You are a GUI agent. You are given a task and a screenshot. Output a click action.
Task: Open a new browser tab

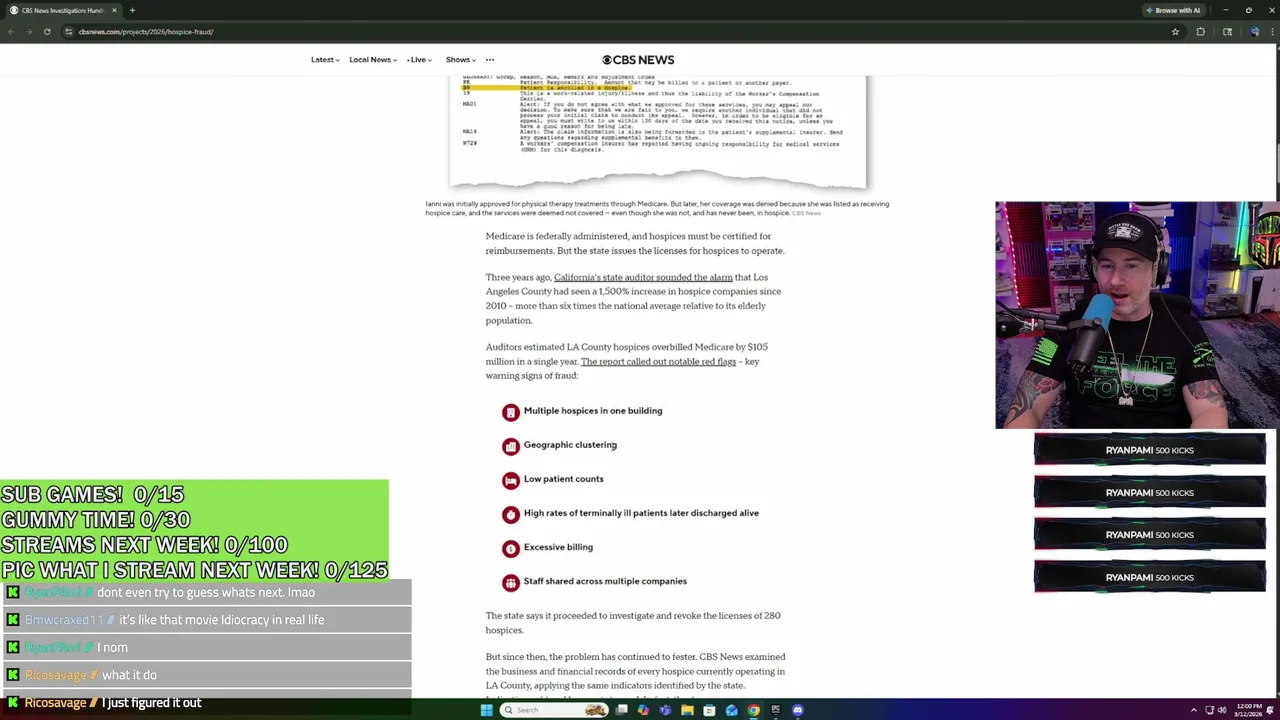point(132,10)
